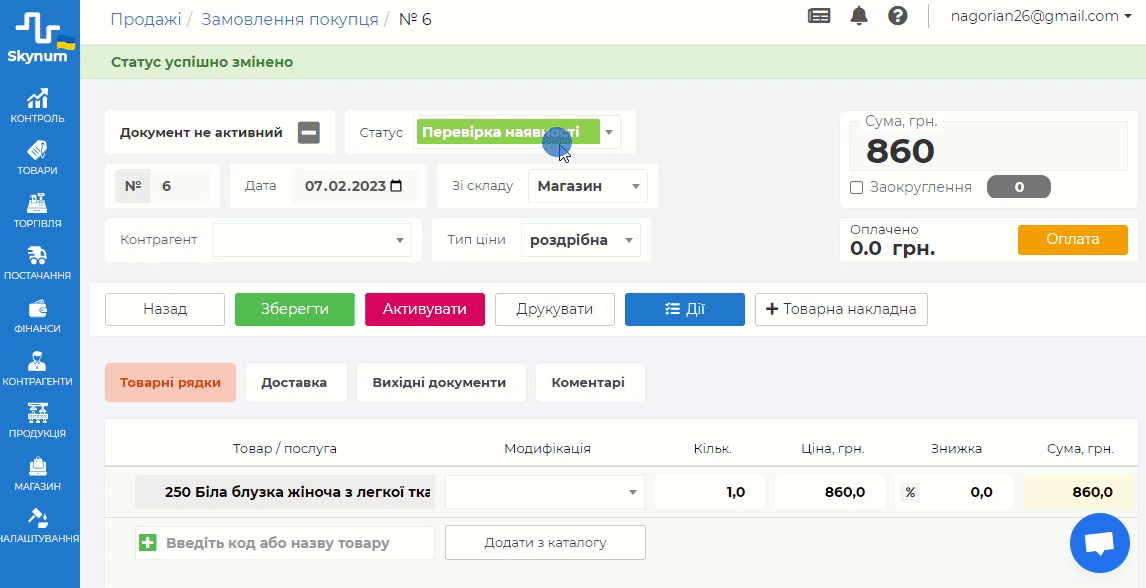Click the green Перевірка наявності status label
Image resolution: width=1146 pixels, height=588 pixels.
pos(507,133)
